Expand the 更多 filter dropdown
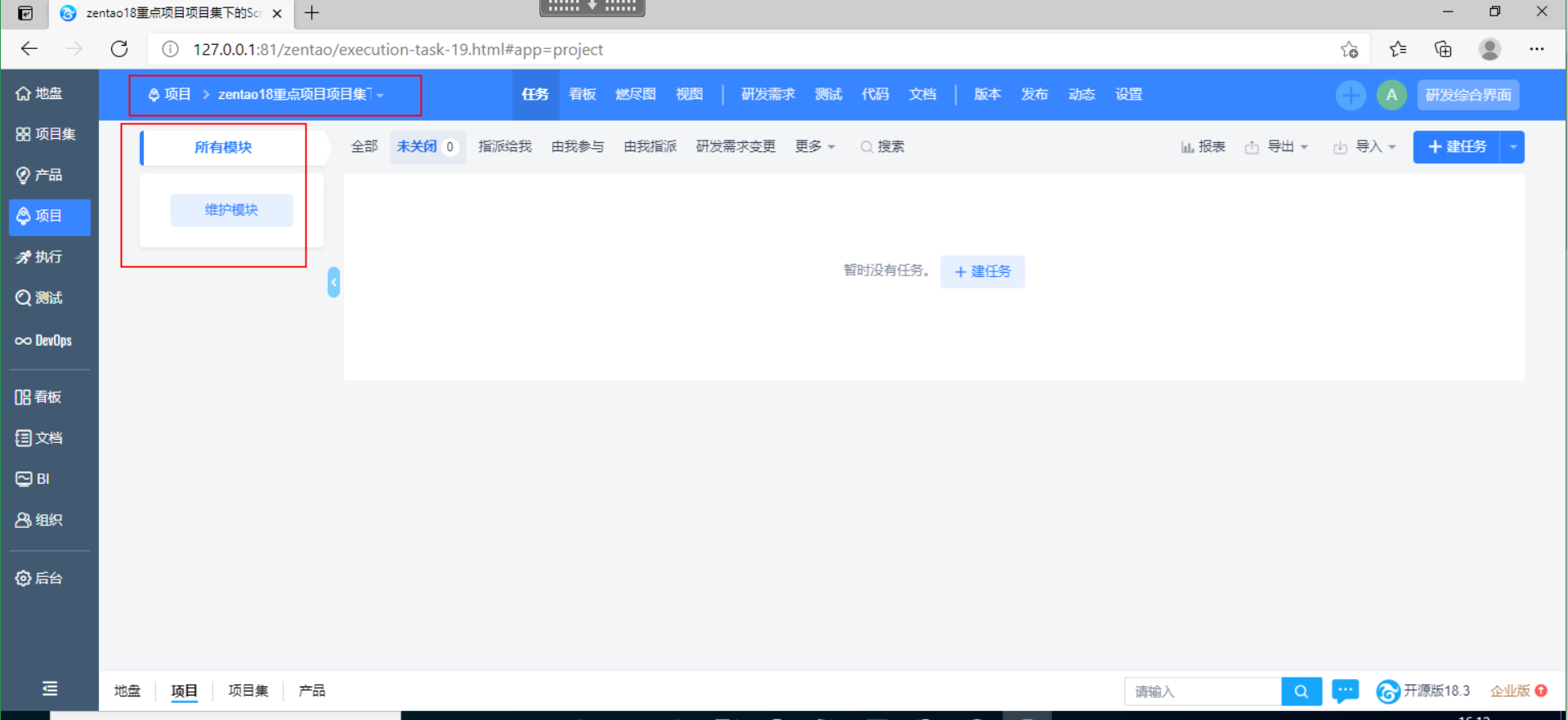This screenshot has height=720, width=1568. tap(815, 146)
